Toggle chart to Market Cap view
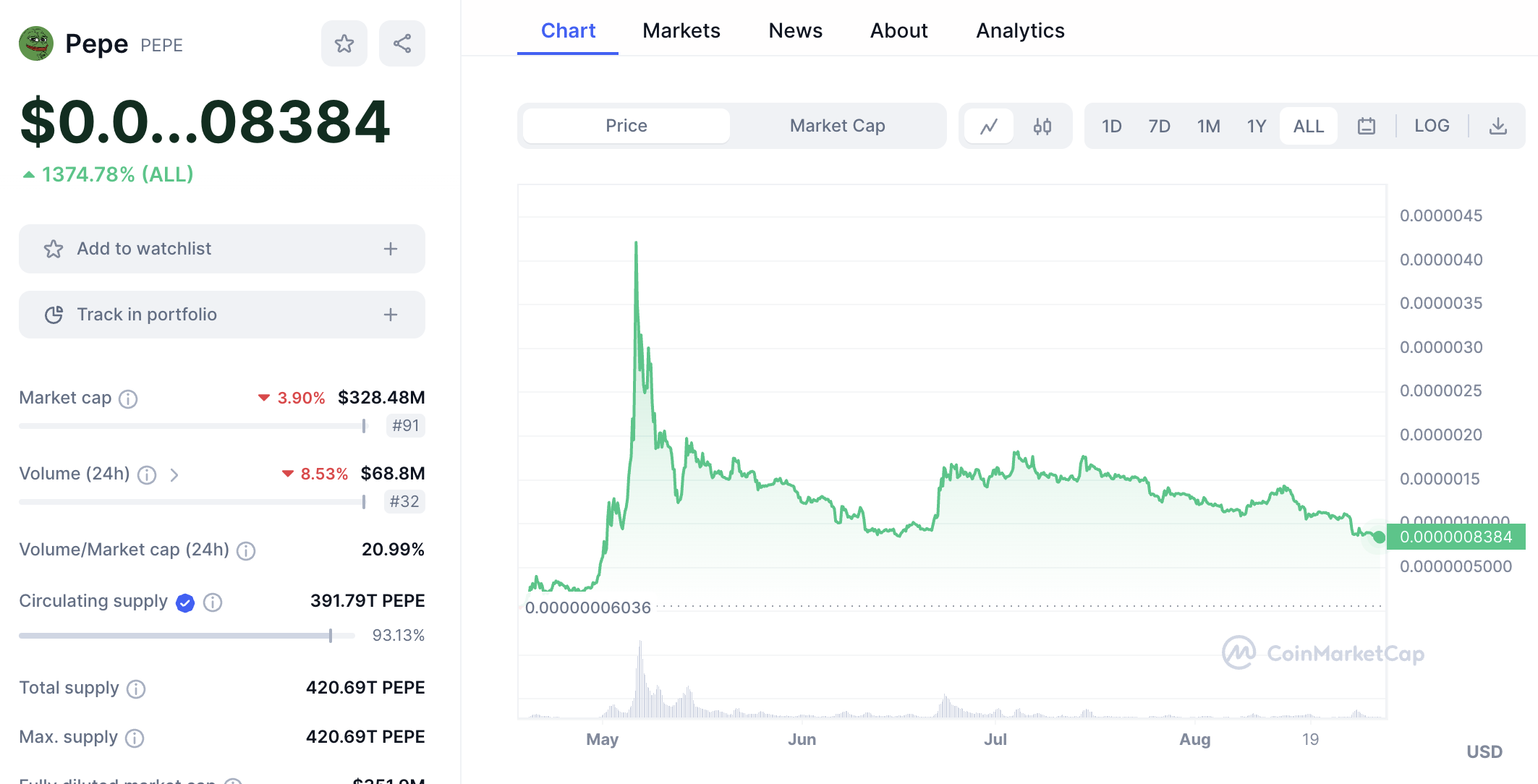The height and width of the screenshot is (784, 1538). coord(838,126)
